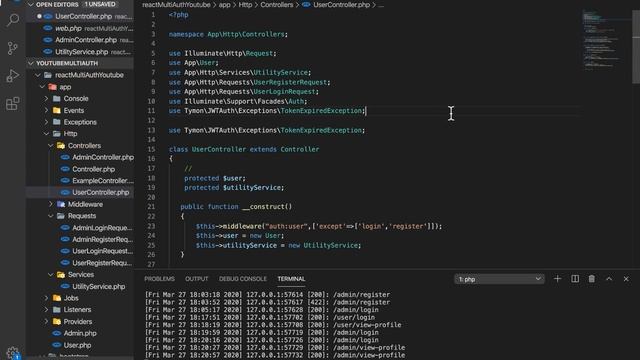
Task: Click 'Http' breadcrumb segment
Action: point(245,5)
